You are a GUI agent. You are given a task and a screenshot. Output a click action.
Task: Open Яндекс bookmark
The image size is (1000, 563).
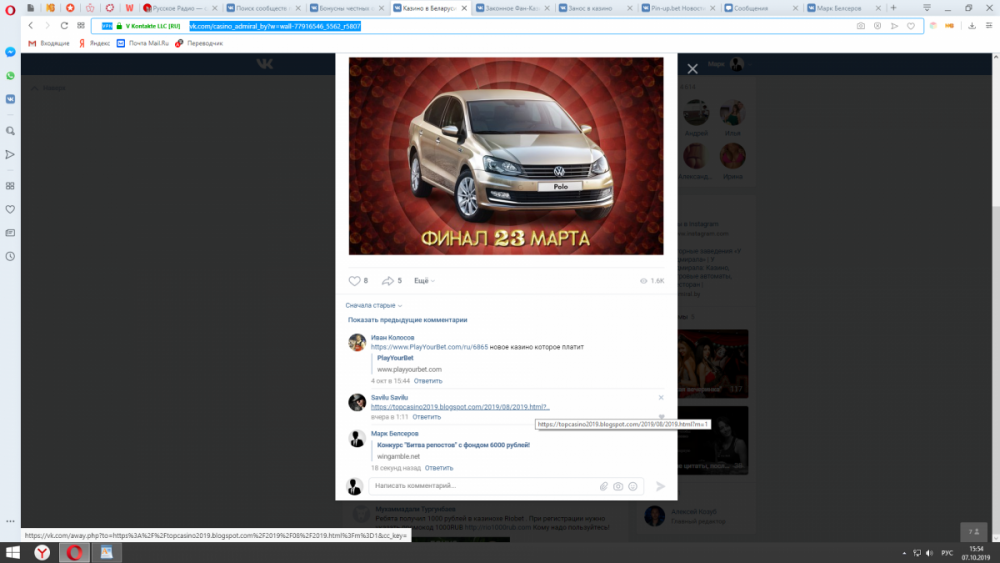[x=94, y=43]
